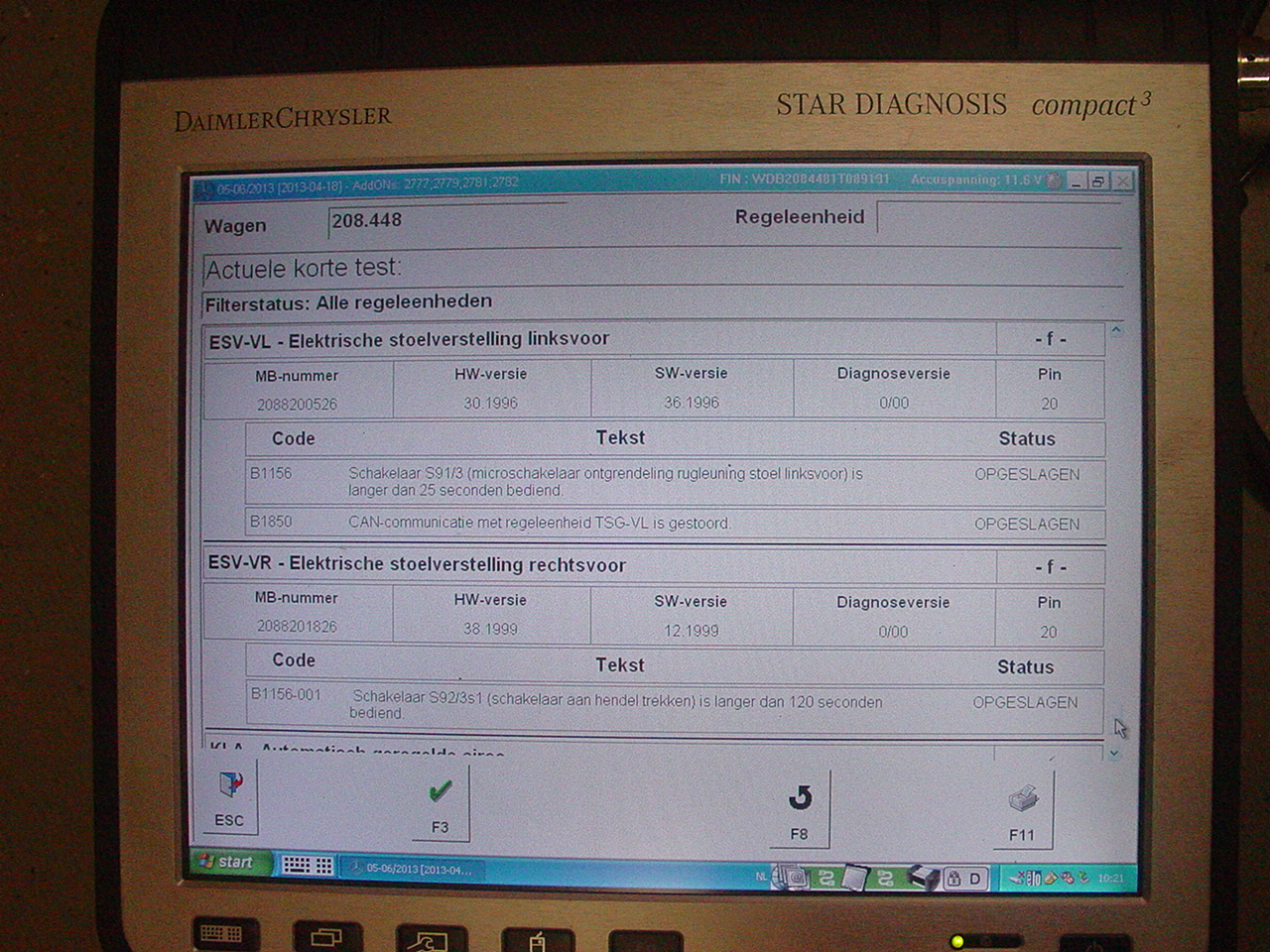Click the SW-versie value 12.1999

[x=691, y=631]
